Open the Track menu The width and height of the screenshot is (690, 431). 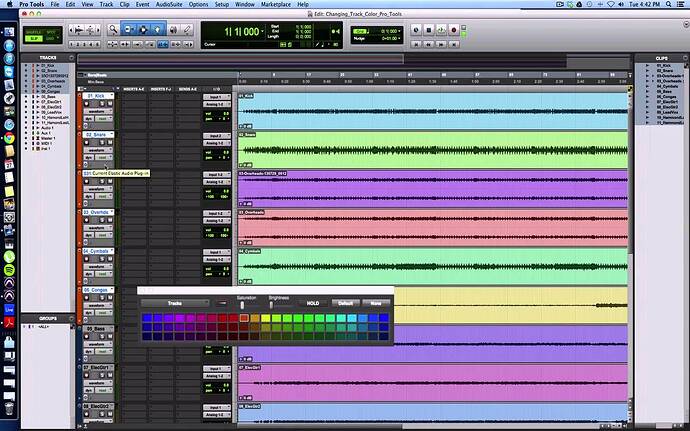click(106, 4)
